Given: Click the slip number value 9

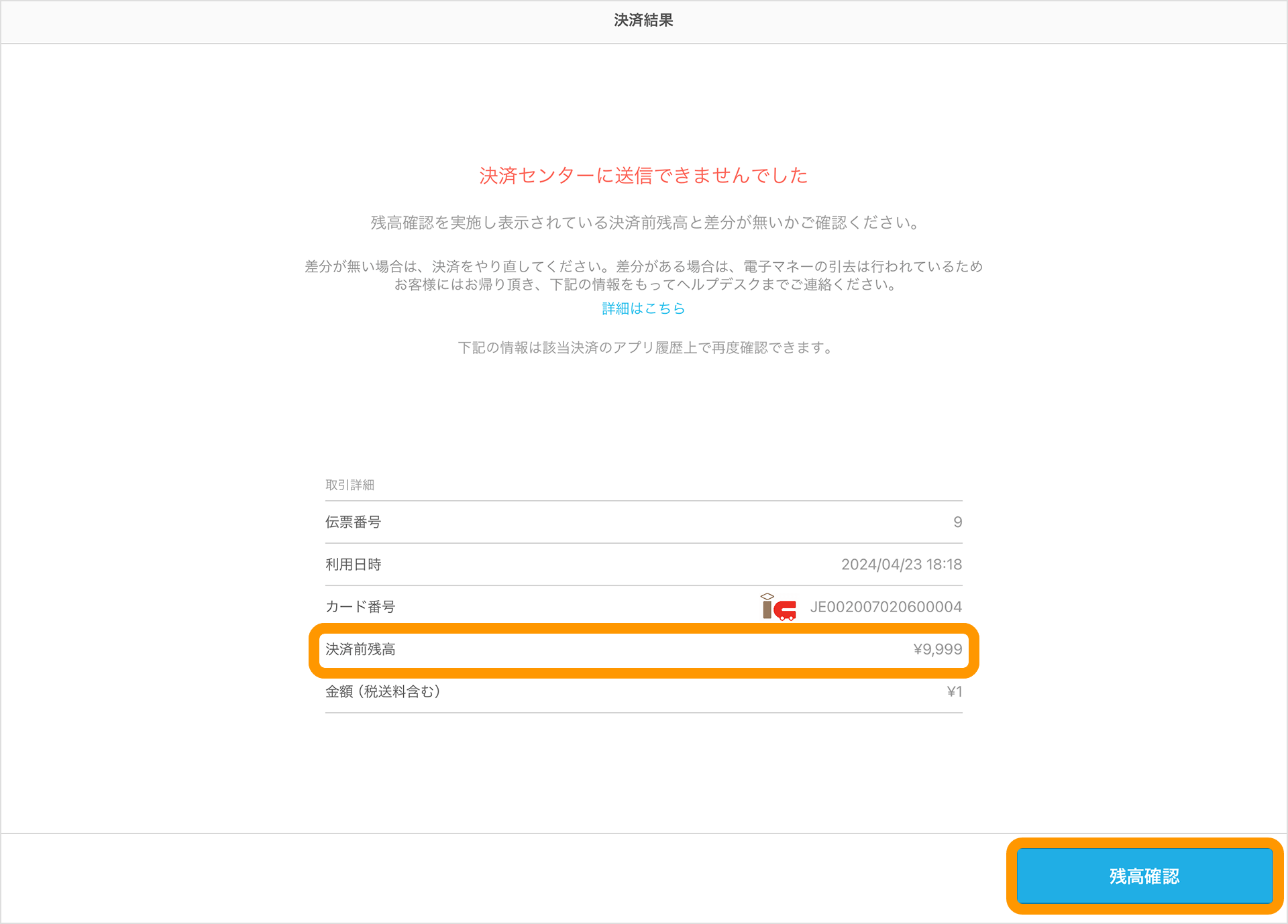Looking at the screenshot, I should tap(958, 522).
